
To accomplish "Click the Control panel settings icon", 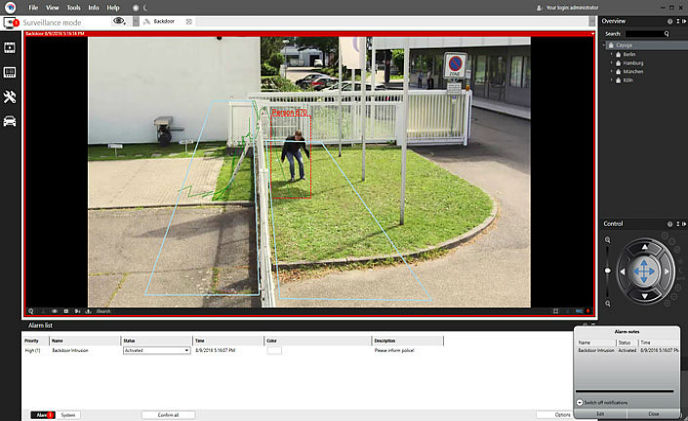I will [x=670, y=224].
